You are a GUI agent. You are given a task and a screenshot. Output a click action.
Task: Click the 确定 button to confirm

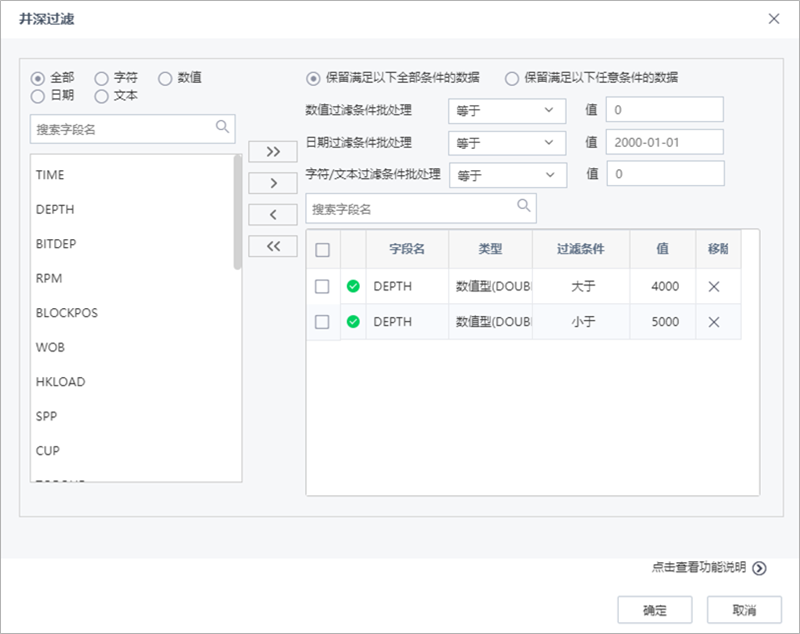pyautogui.click(x=655, y=610)
